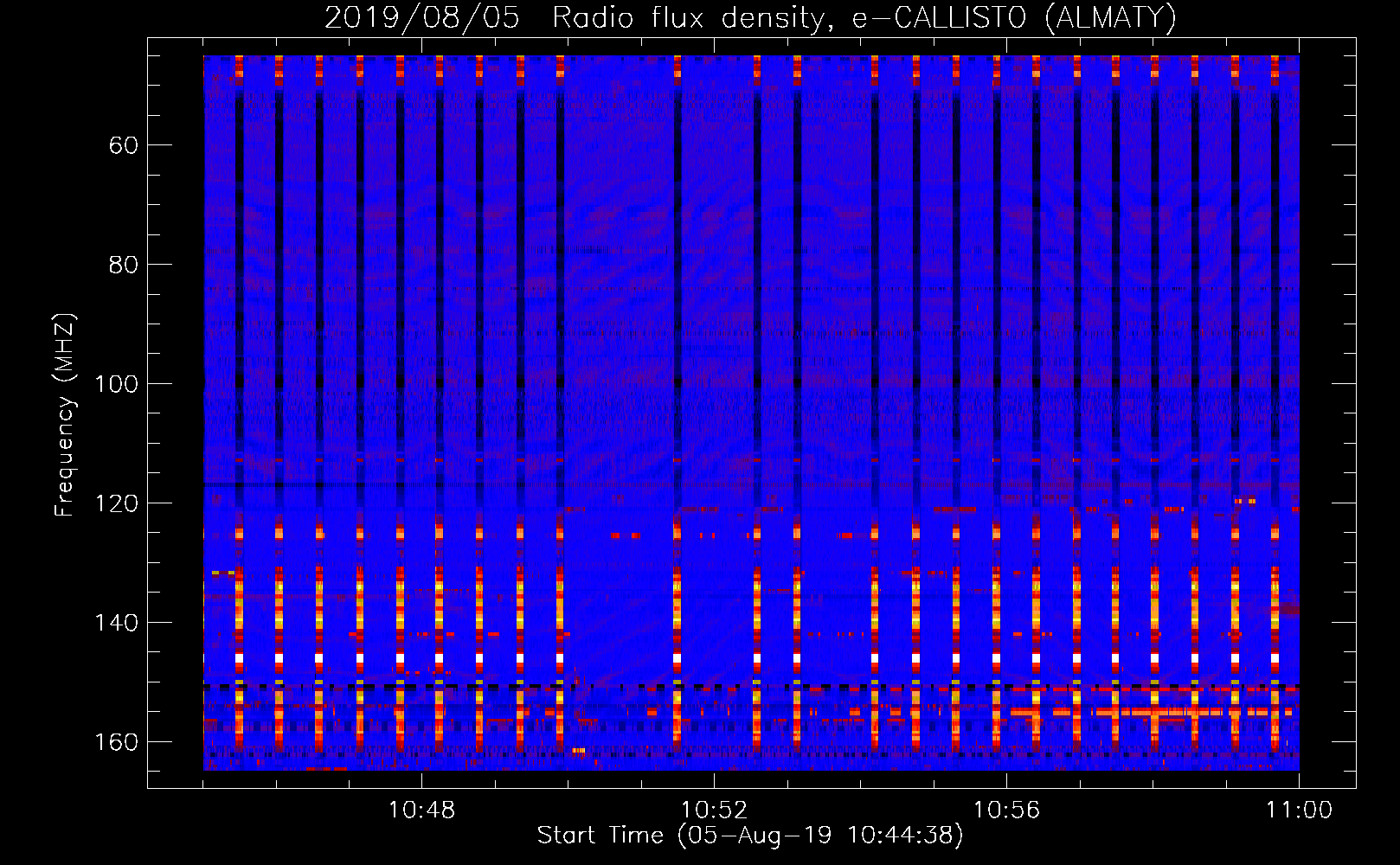The height and width of the screenshot is (865, 1400).
Task: Select the 140 MHz y-axis tick label
Action: coord(116,623)
